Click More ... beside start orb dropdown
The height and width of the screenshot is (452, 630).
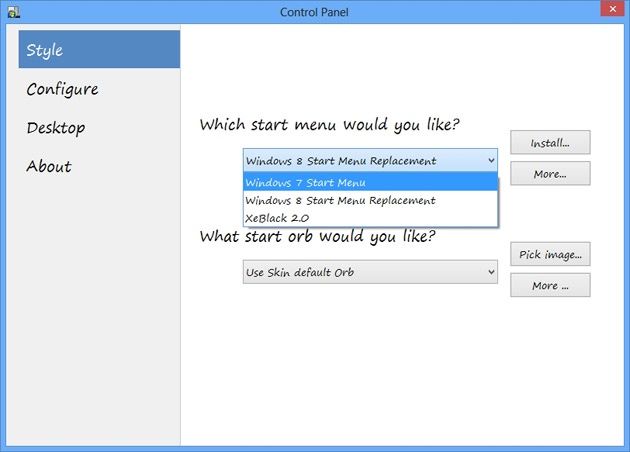point(550,285)
